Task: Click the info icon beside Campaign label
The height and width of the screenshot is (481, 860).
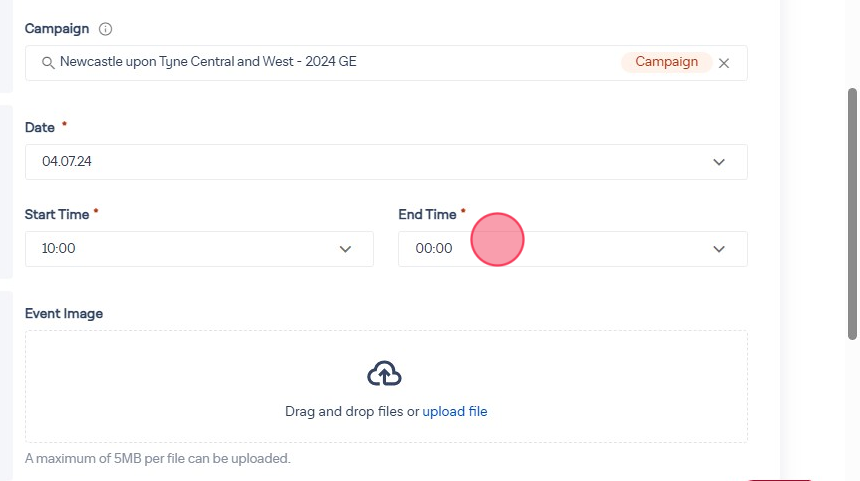Action: click(x=106, y=29)
